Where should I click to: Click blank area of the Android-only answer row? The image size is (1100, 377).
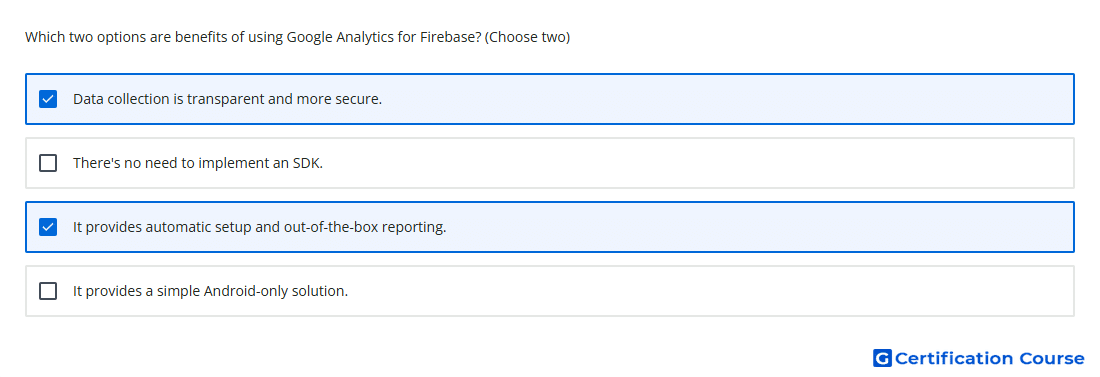709,291
